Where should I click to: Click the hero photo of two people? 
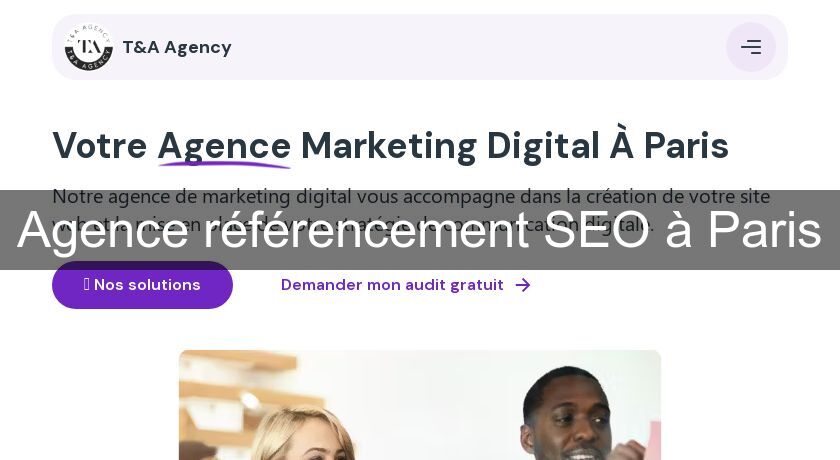coord(420,405)
